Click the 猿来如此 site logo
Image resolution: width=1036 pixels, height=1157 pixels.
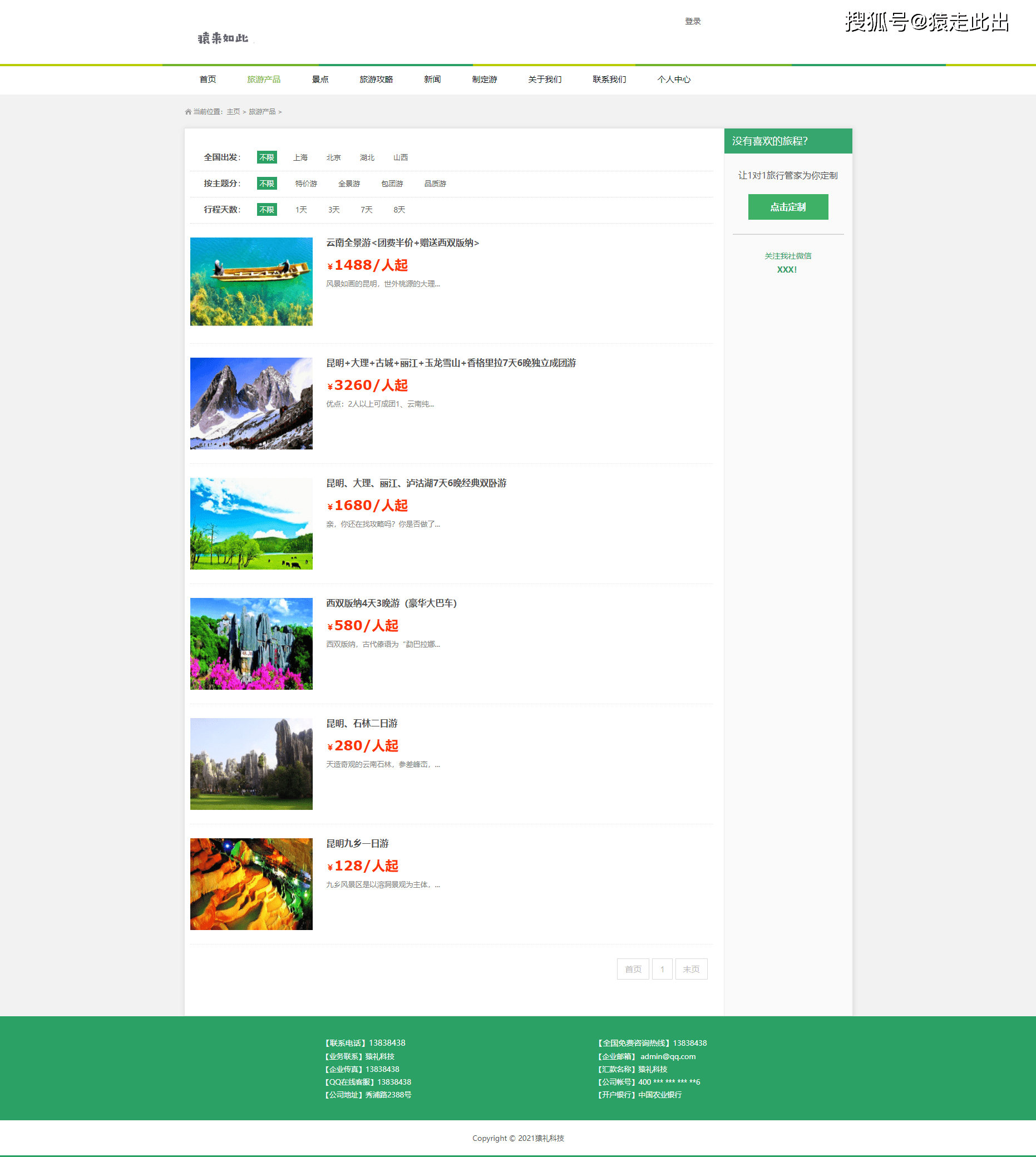click(223, 38)
